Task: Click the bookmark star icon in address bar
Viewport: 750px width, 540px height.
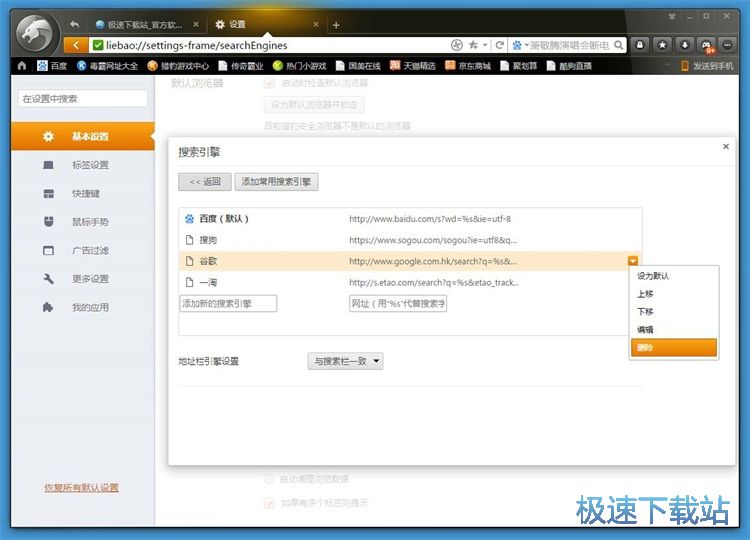Action: [x=473, y=45]
